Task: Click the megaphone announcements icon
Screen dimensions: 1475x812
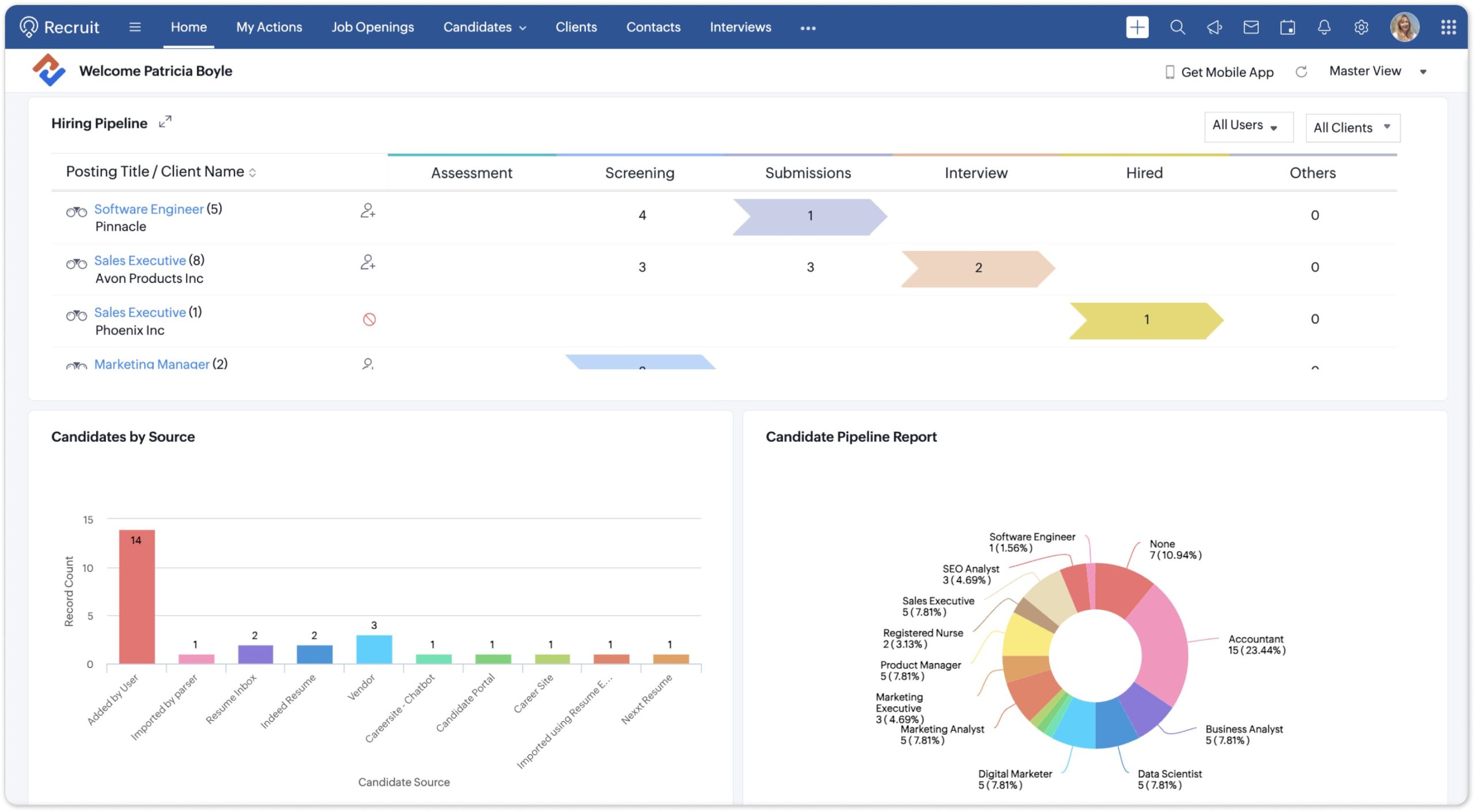Action: [1214, 27]
